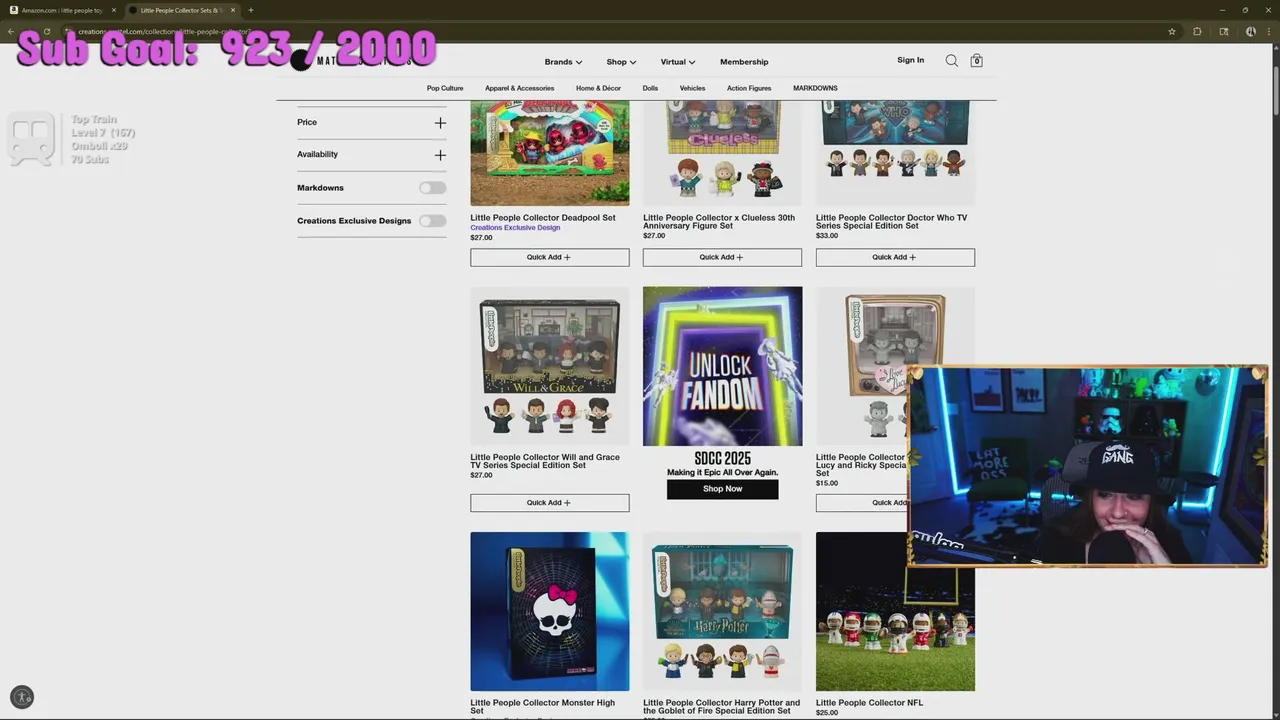The width and height of the screenshot is (1280, 720).
Task: Click the SDCC 2025 Shop Now button
Action: (x=722, y=489)
